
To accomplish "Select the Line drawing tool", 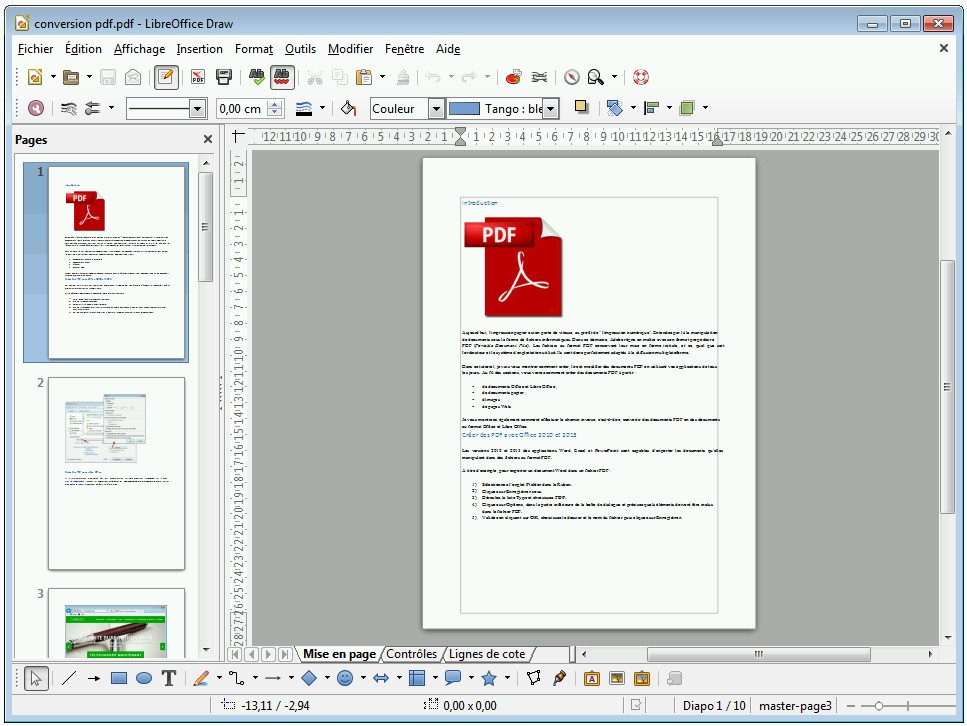I will pos(69,678).
